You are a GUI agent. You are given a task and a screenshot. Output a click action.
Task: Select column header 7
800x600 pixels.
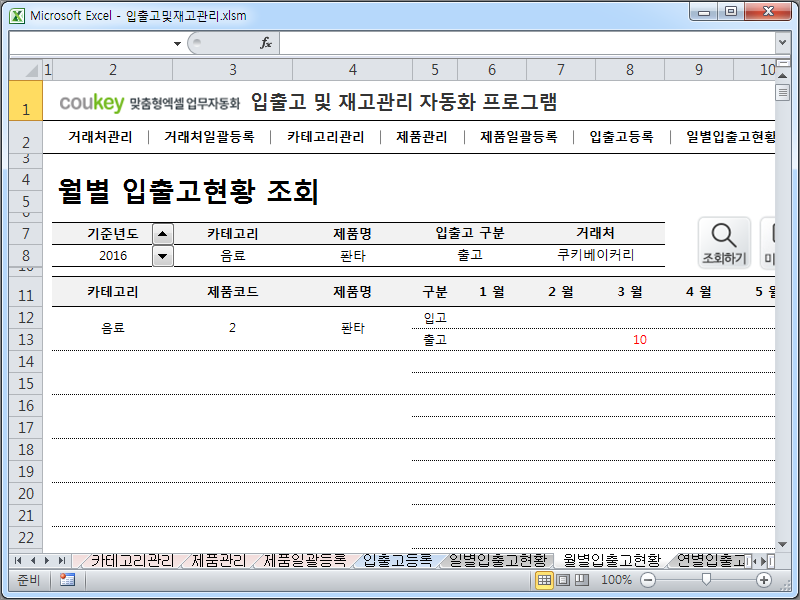coord(561,70)
